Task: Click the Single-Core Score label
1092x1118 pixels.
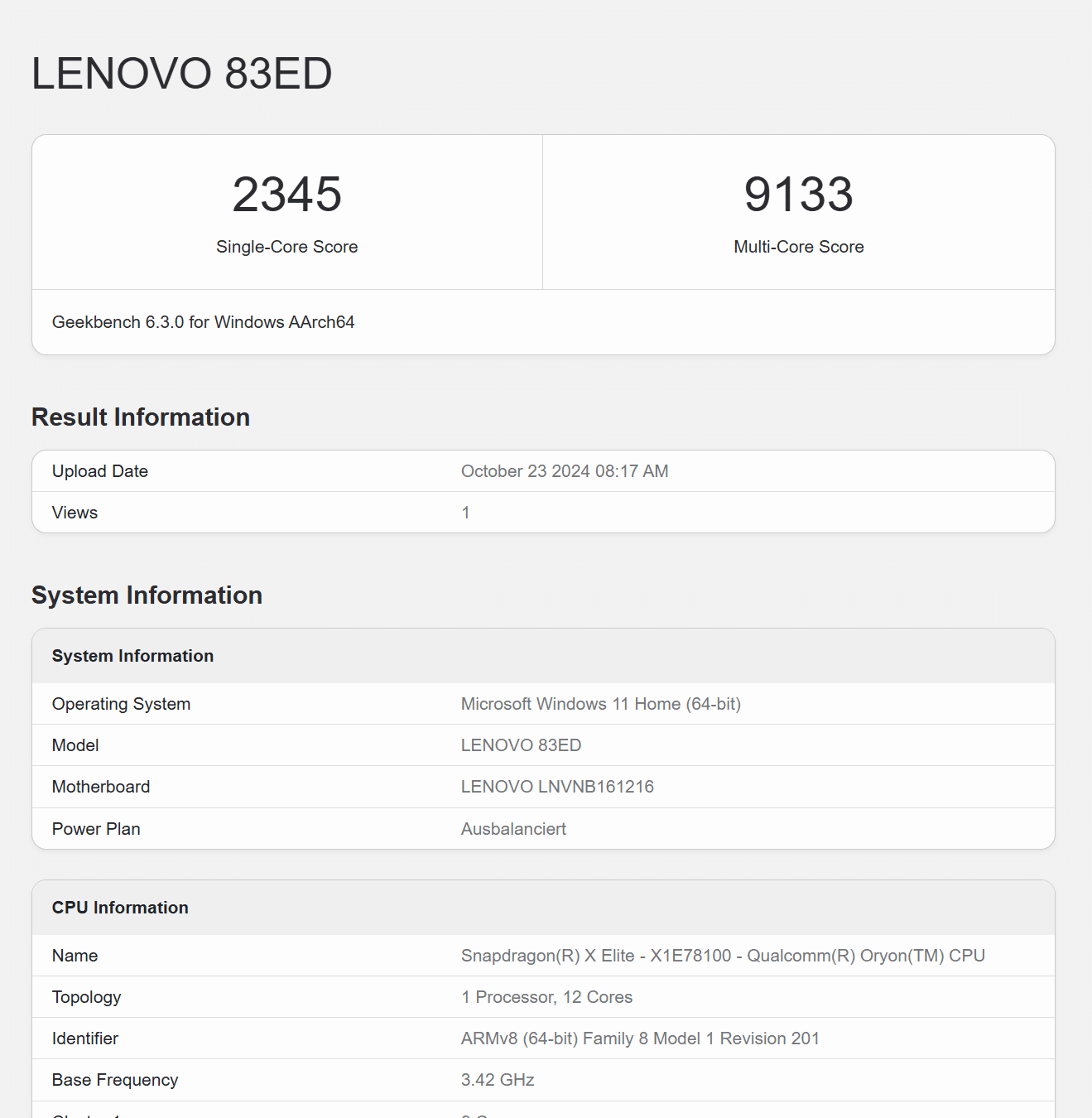Action: click(x=287, y=247)
